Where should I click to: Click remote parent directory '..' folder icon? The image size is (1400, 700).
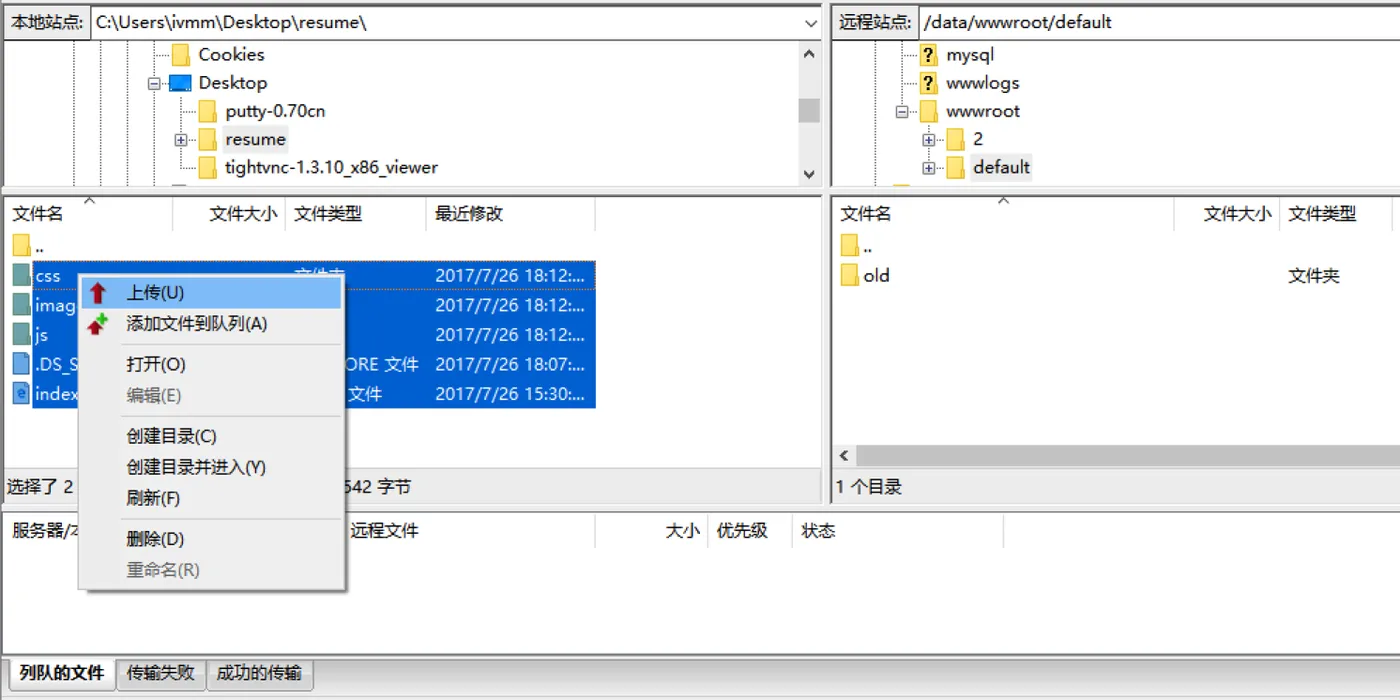pyautogui.click(x=850, y=245)
